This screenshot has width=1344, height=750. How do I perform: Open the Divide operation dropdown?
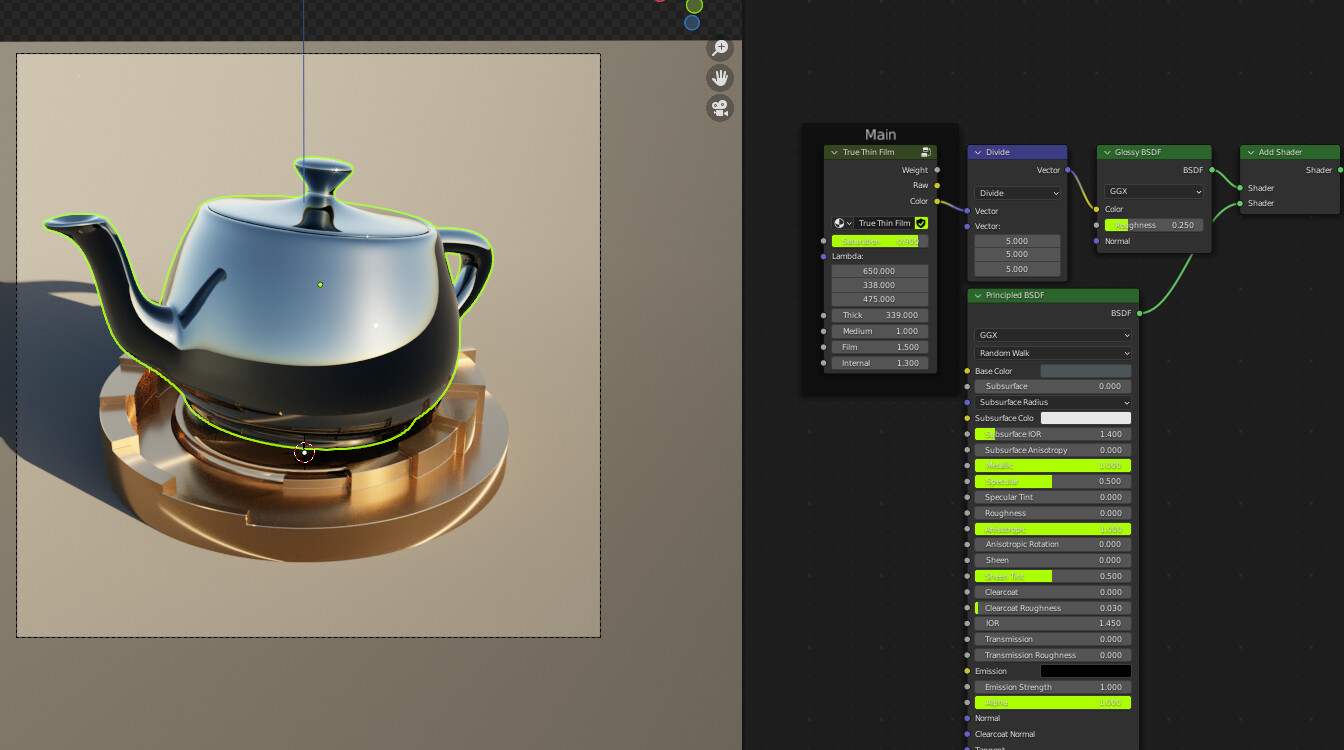(x=1017, y=193)
